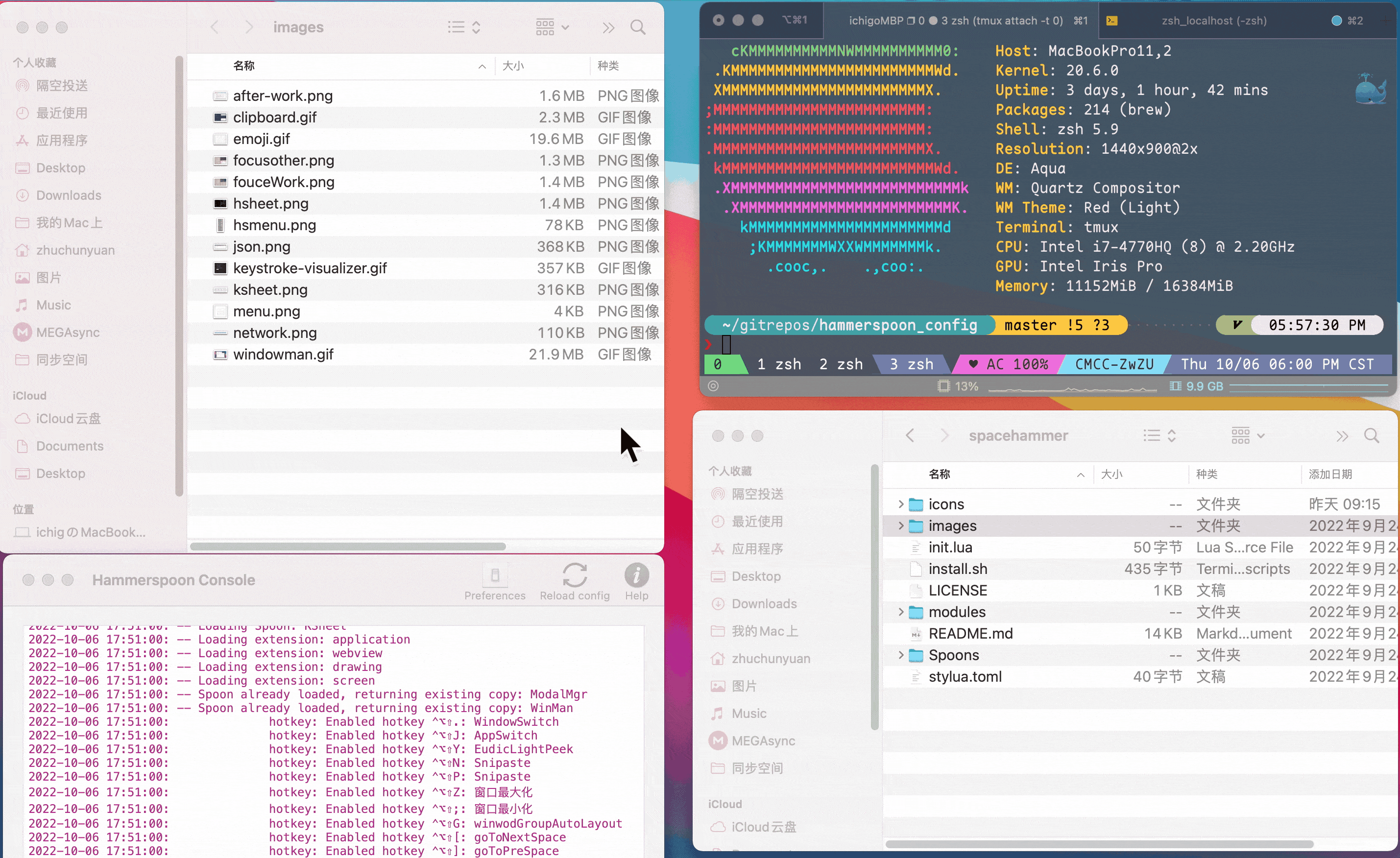The height and width of the screenshot is (858, 1400).
Task: Sort by 名称 column in images window
Action: pos(244,66)
